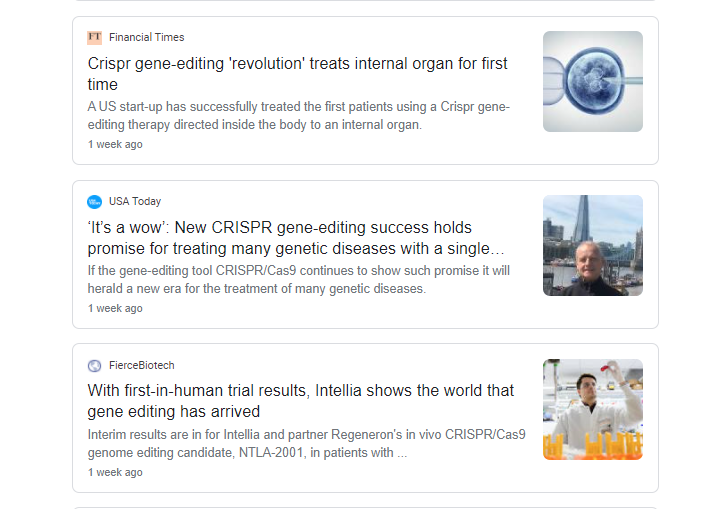
Task: Open the embryo cell injection thumbnail
Action: click(x=593, y=81)
